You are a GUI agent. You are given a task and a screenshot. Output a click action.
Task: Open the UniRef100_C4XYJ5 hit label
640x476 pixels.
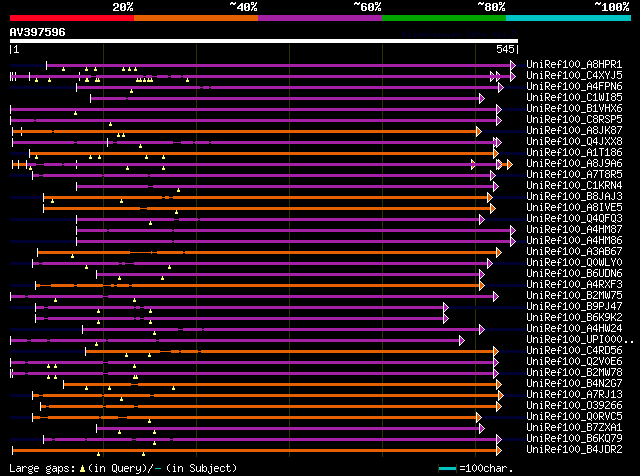[x=574, y=76]
